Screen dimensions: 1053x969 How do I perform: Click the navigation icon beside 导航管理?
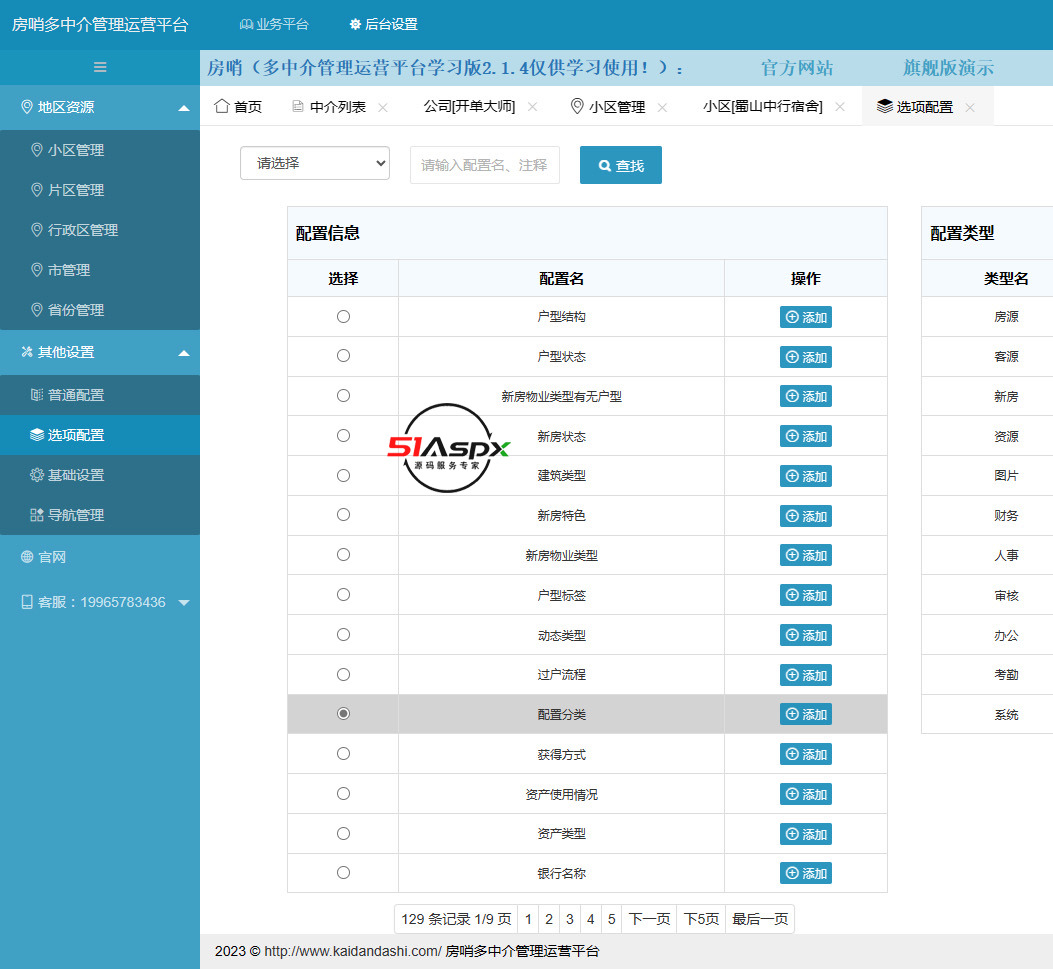tap(37, 515)
